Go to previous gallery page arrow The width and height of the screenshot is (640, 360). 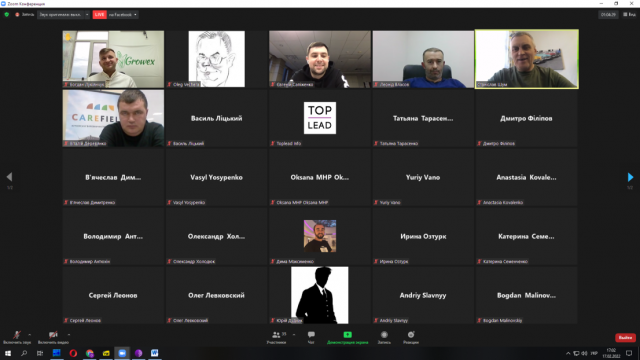[9, 177]
